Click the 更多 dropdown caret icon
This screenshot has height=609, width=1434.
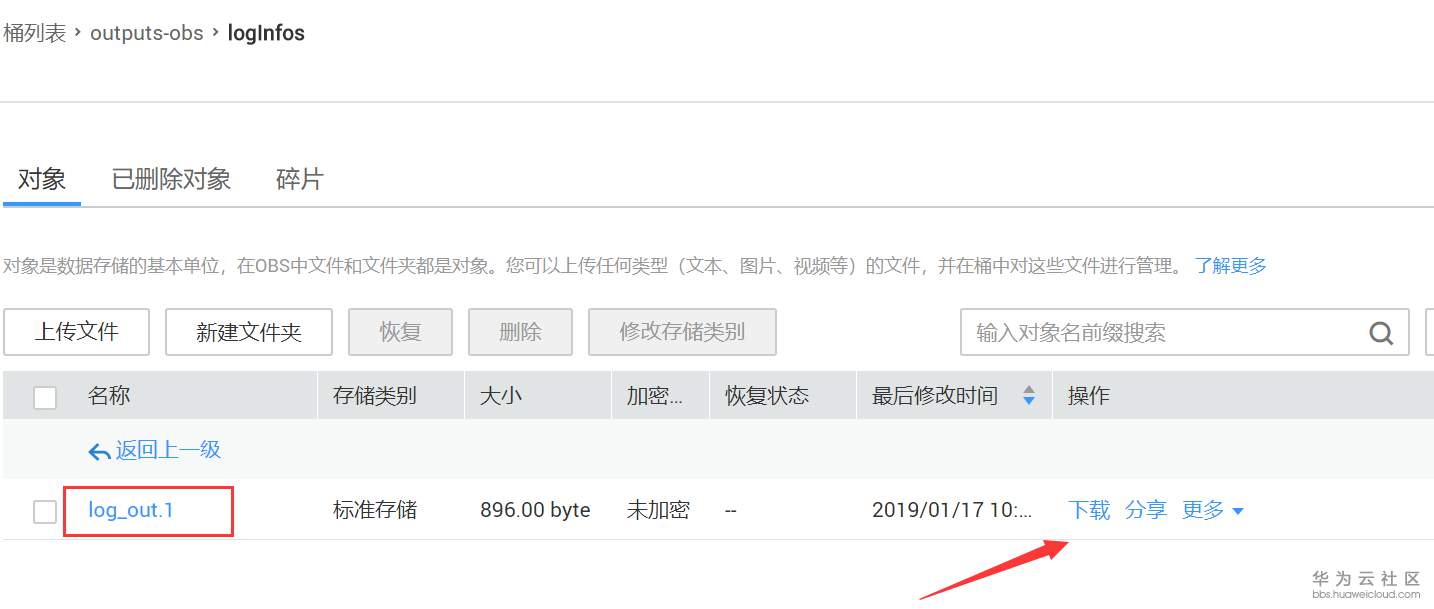click(x=1238, y=512)
